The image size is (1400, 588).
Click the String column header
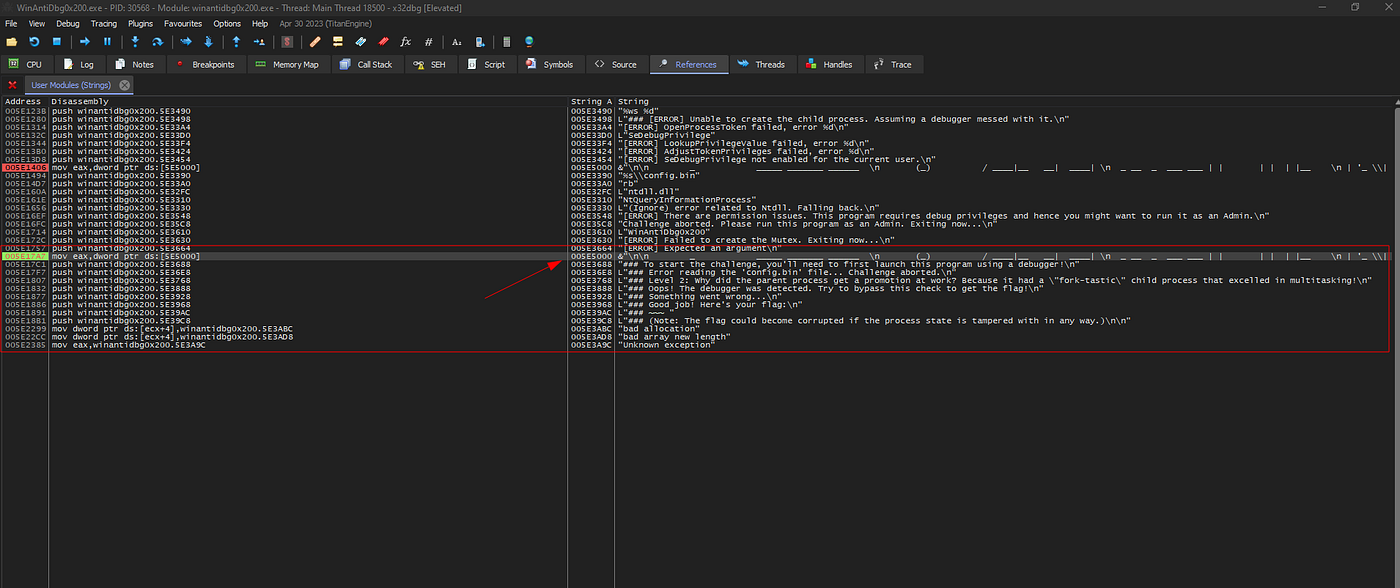[x=1003, y=102]
